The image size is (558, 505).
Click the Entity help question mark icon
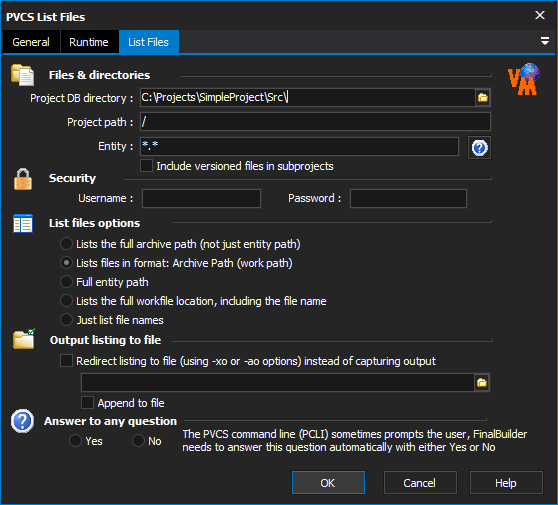(479, 147)
